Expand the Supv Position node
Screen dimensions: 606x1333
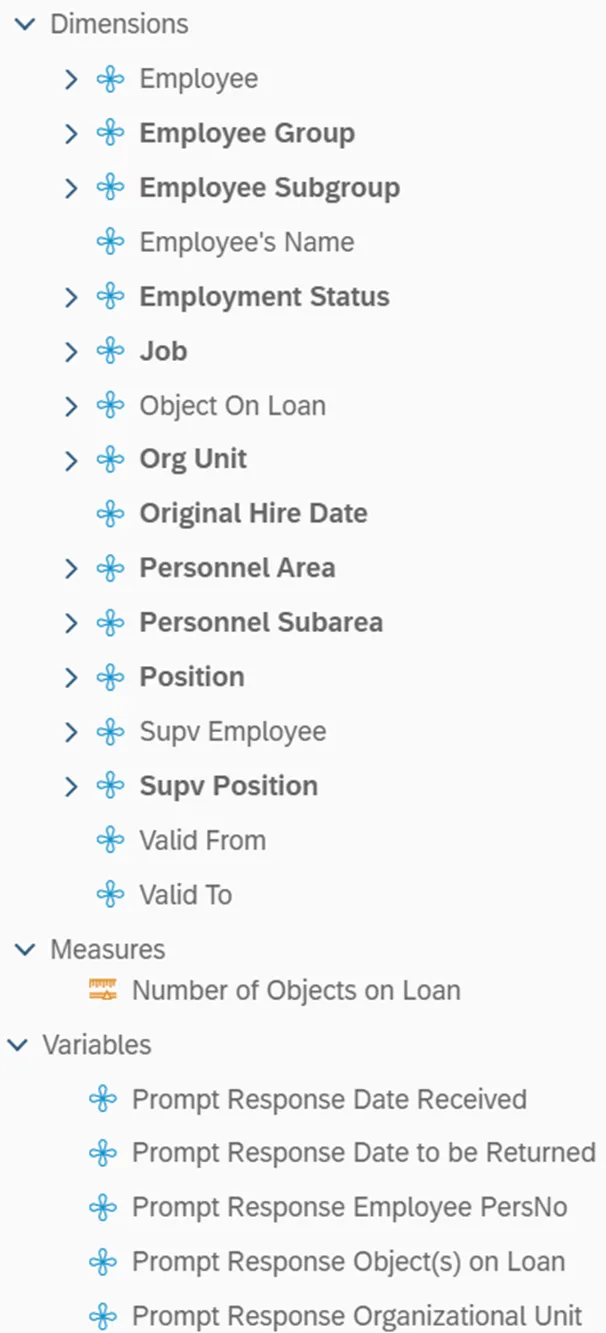[70, 786]
